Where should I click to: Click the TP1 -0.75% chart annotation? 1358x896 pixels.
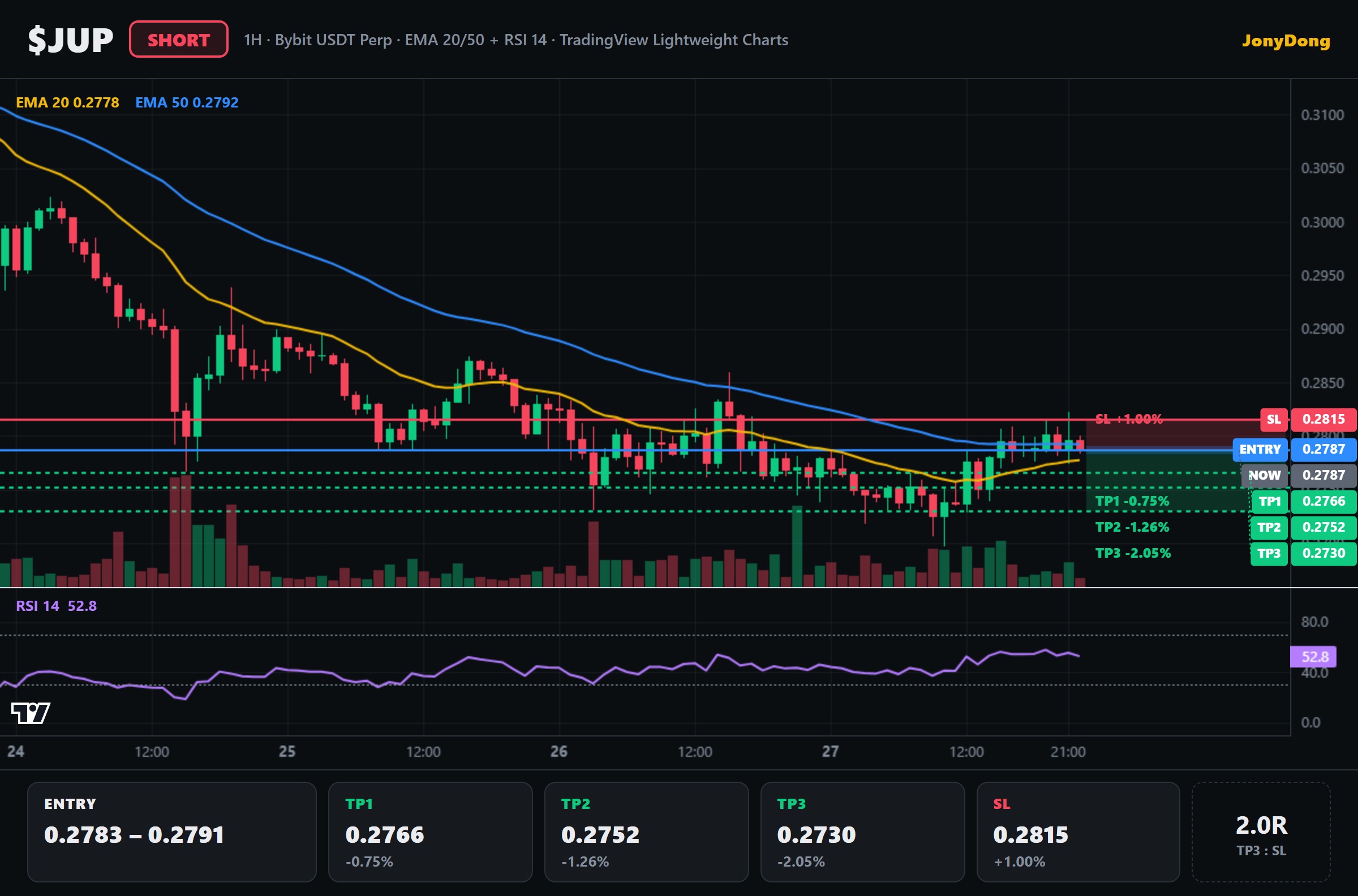coord(1132,501)
